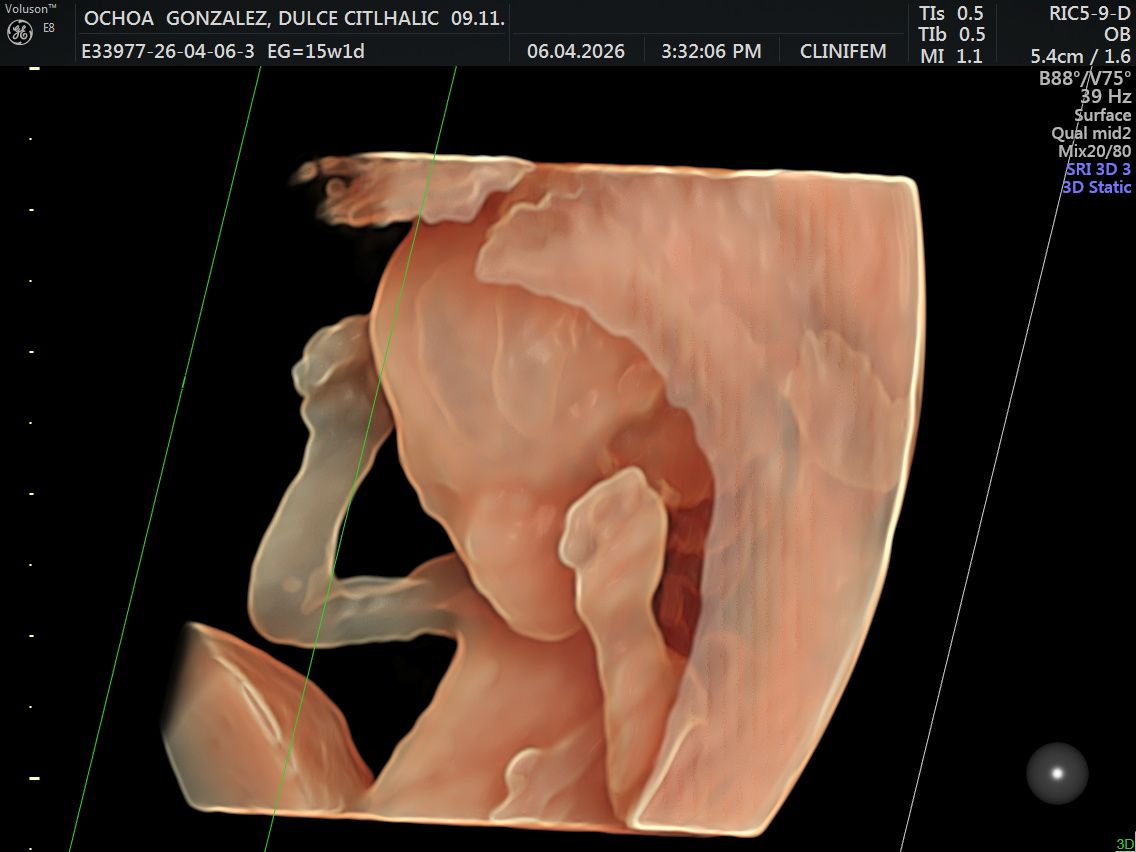Click the 39 Hz frame rate
The height and width of the screenshot is (852, 1136).
tap(1106, 96)
